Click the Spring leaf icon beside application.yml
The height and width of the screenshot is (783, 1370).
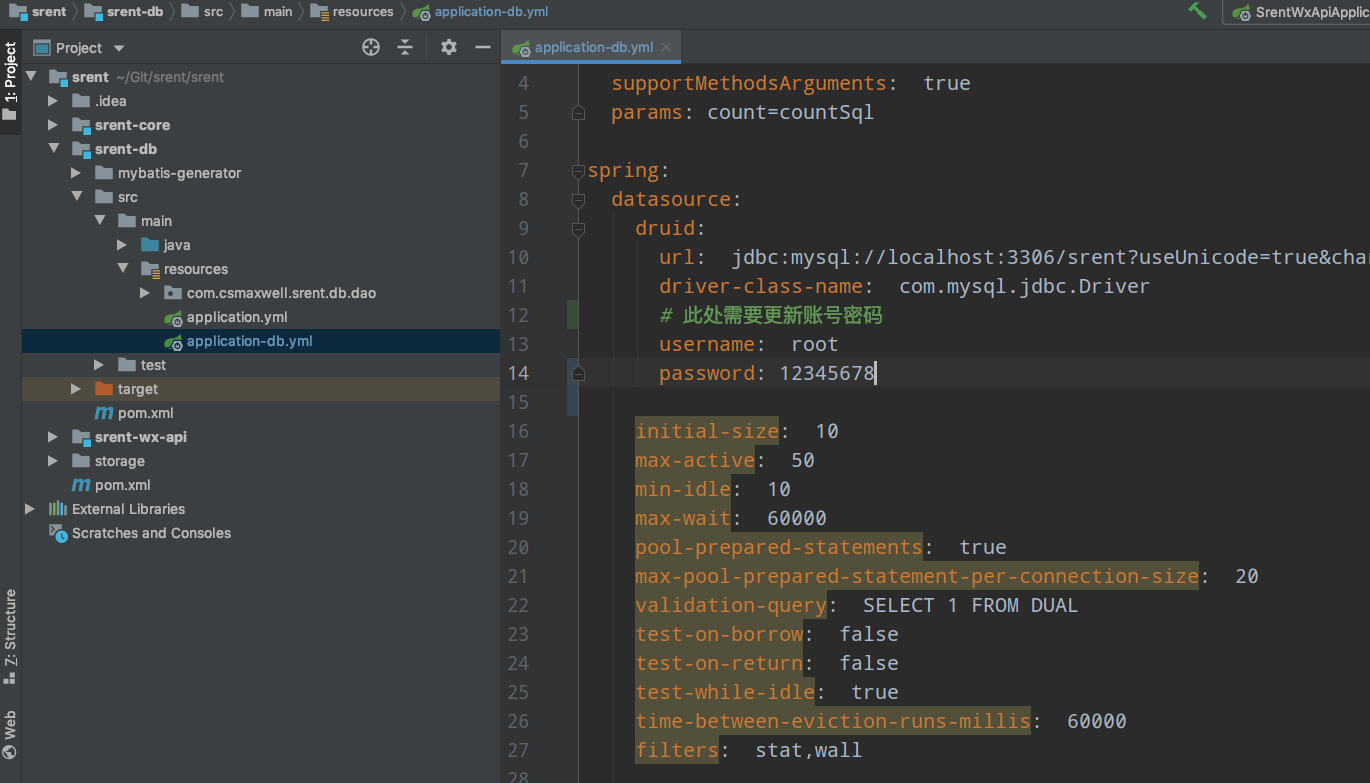click(173, 317)
